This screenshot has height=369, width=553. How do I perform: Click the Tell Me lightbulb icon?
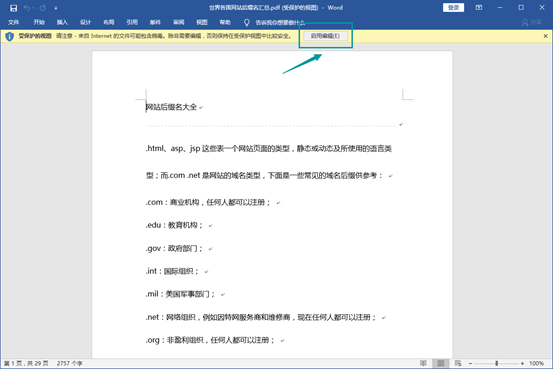coord(247,23)
